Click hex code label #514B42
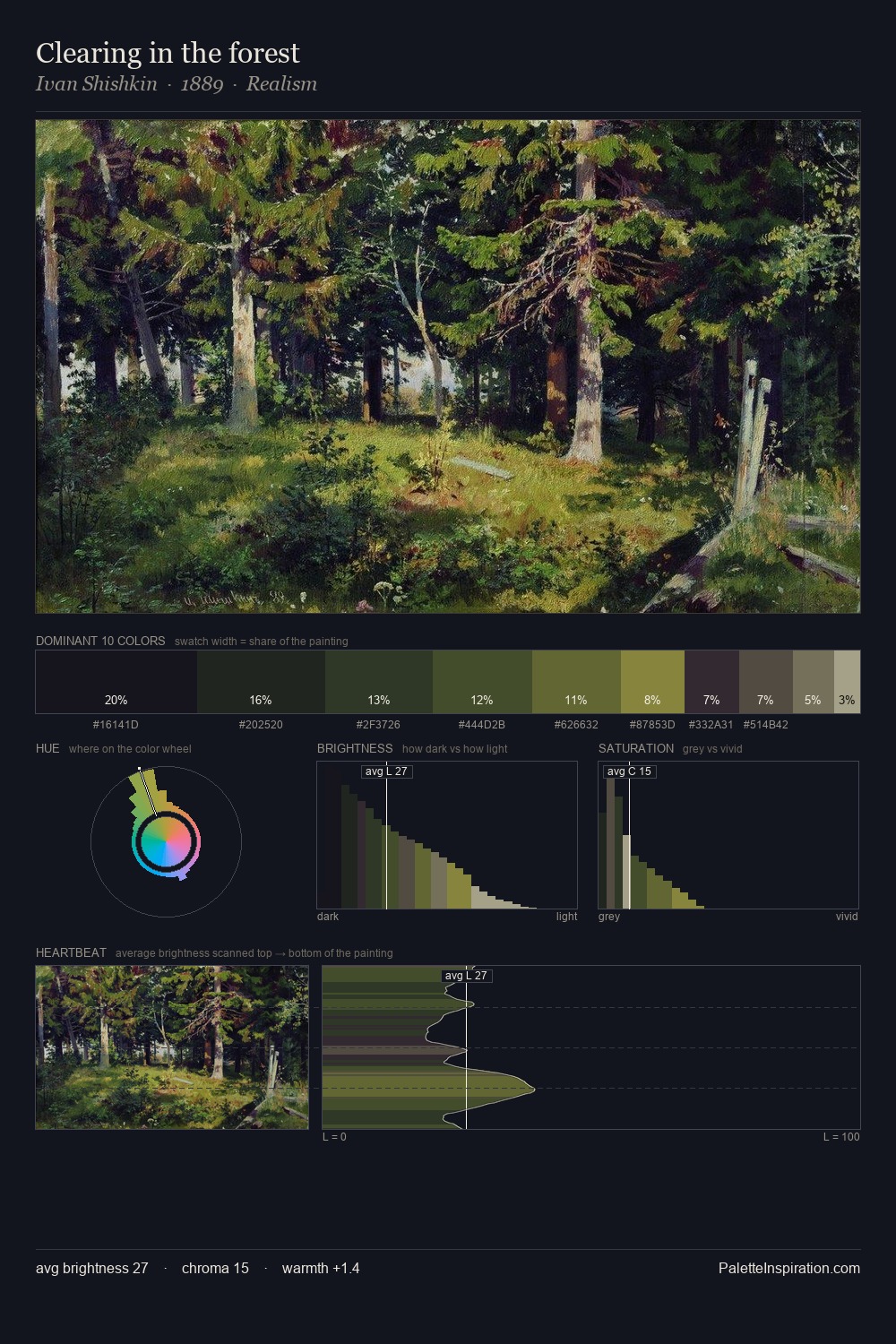Viewport: 896px width, 1344px height. 765,724
